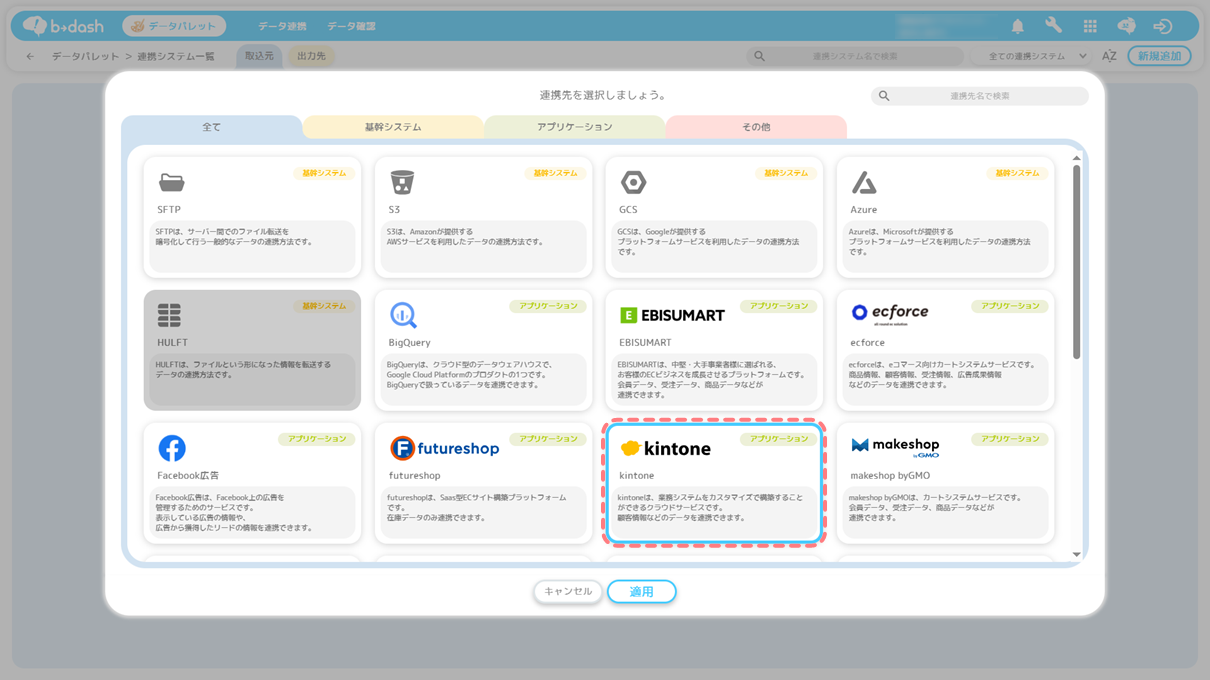The height and width of the screenshot is (680, 1210).
Task: Click the toolbar search magnifier icon
Action: pyautogui.click(x=759, y=56)
